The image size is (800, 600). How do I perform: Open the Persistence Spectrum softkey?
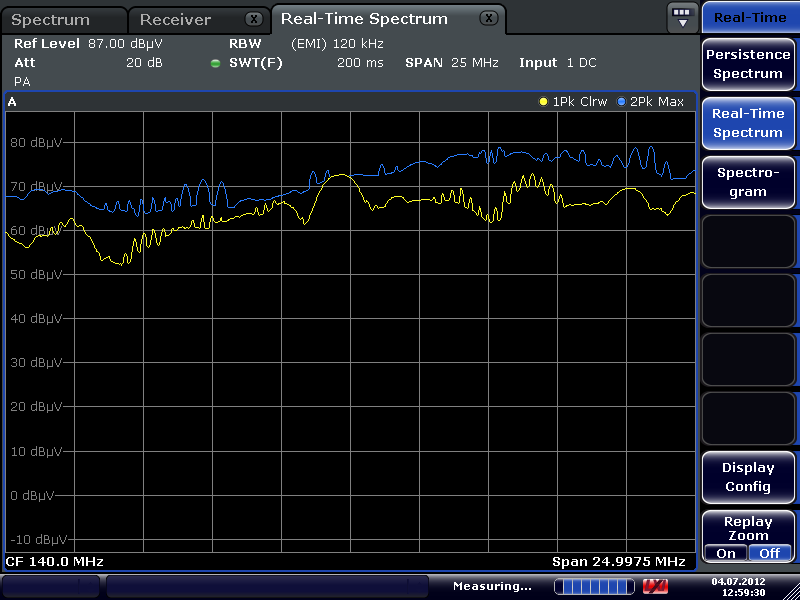pos(748,64)
